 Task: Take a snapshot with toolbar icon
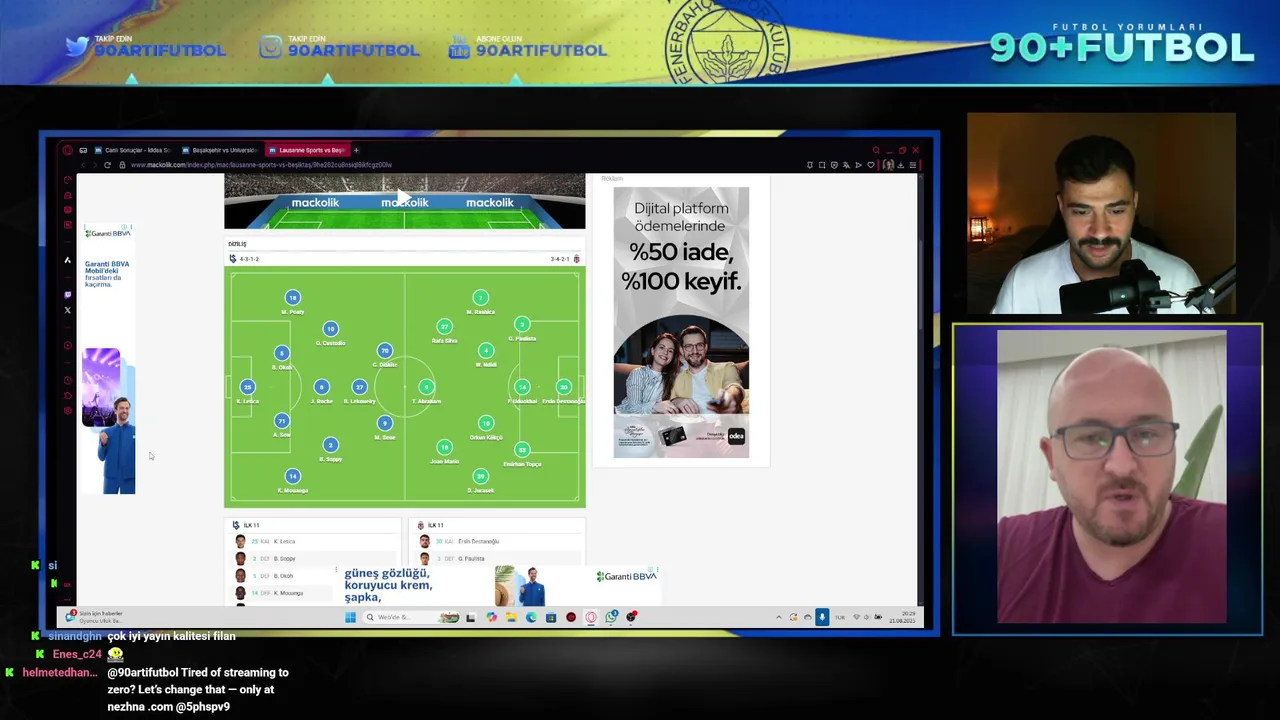point(822,165)
